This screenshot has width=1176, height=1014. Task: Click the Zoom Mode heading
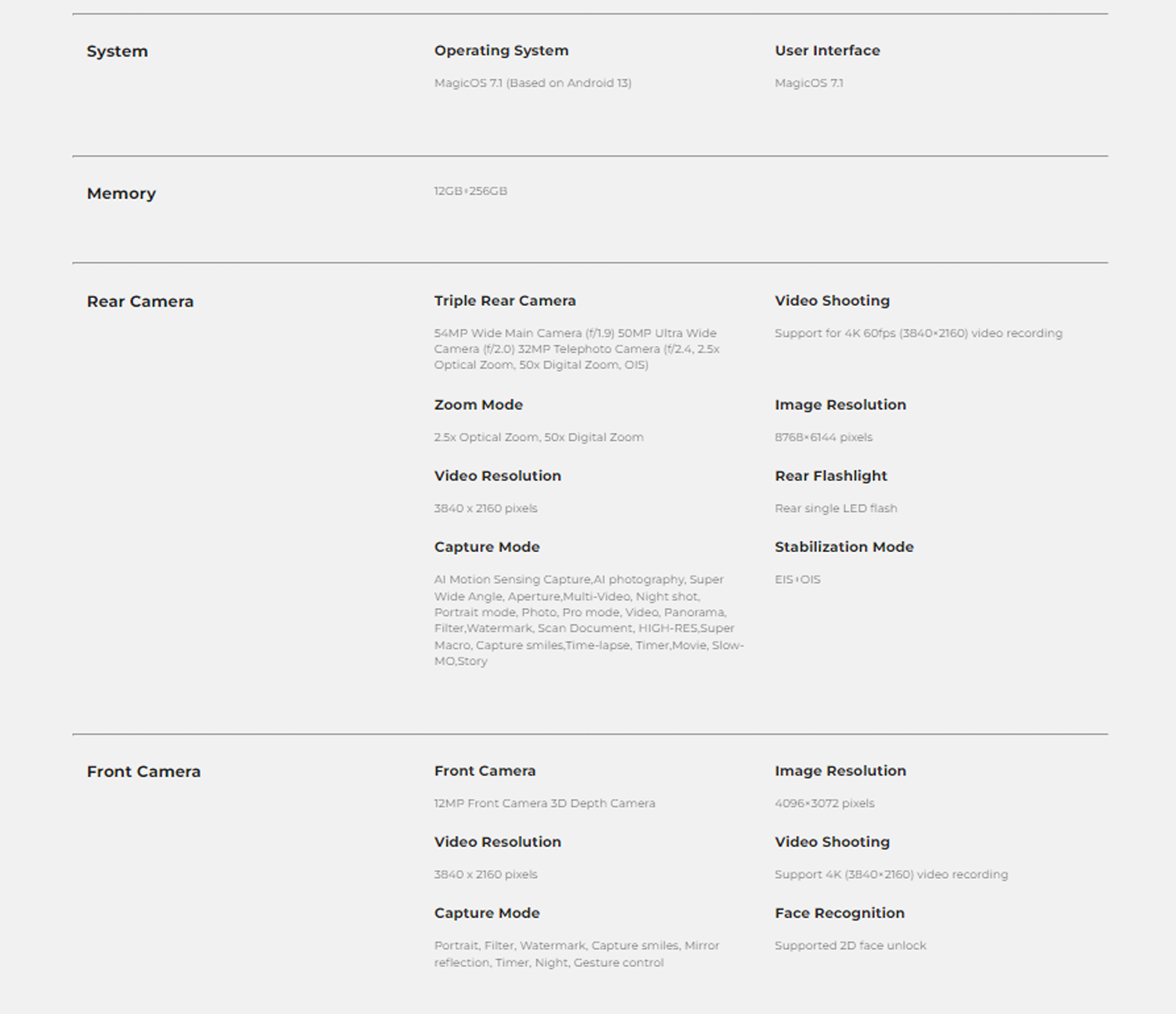coord(478,405)
